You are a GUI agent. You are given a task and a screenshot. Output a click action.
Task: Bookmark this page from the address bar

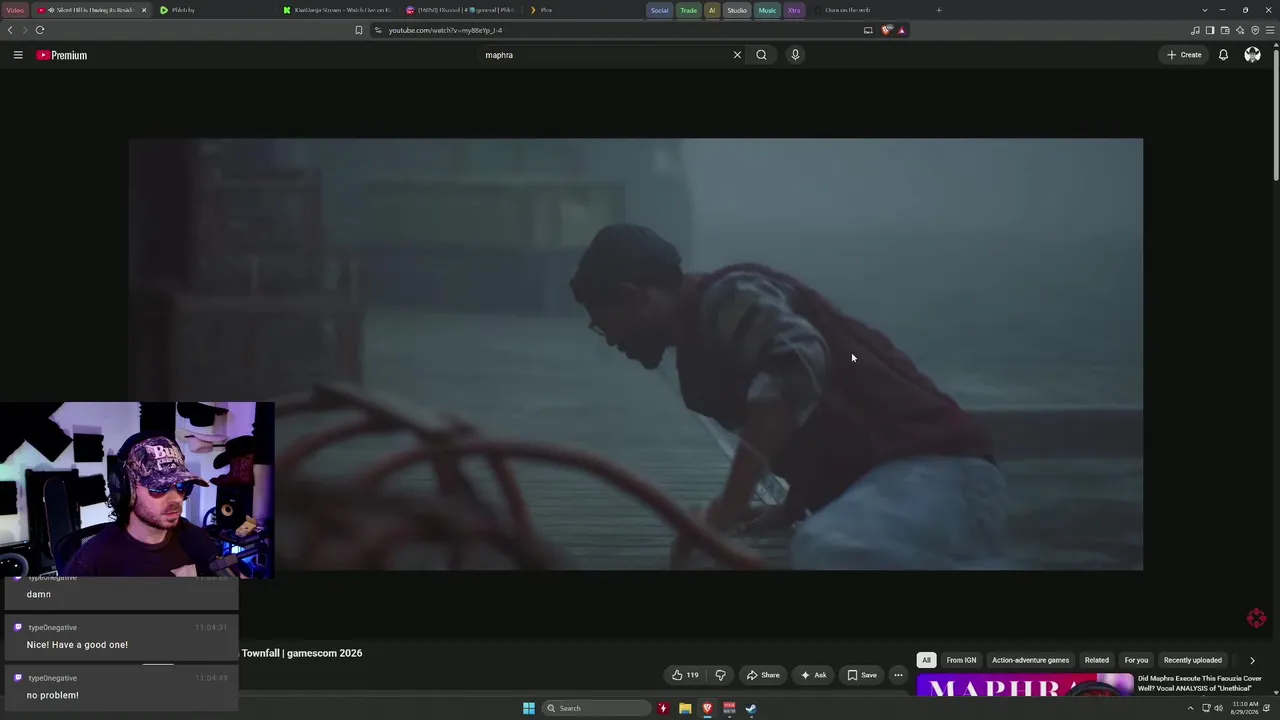tap(359, 30)
